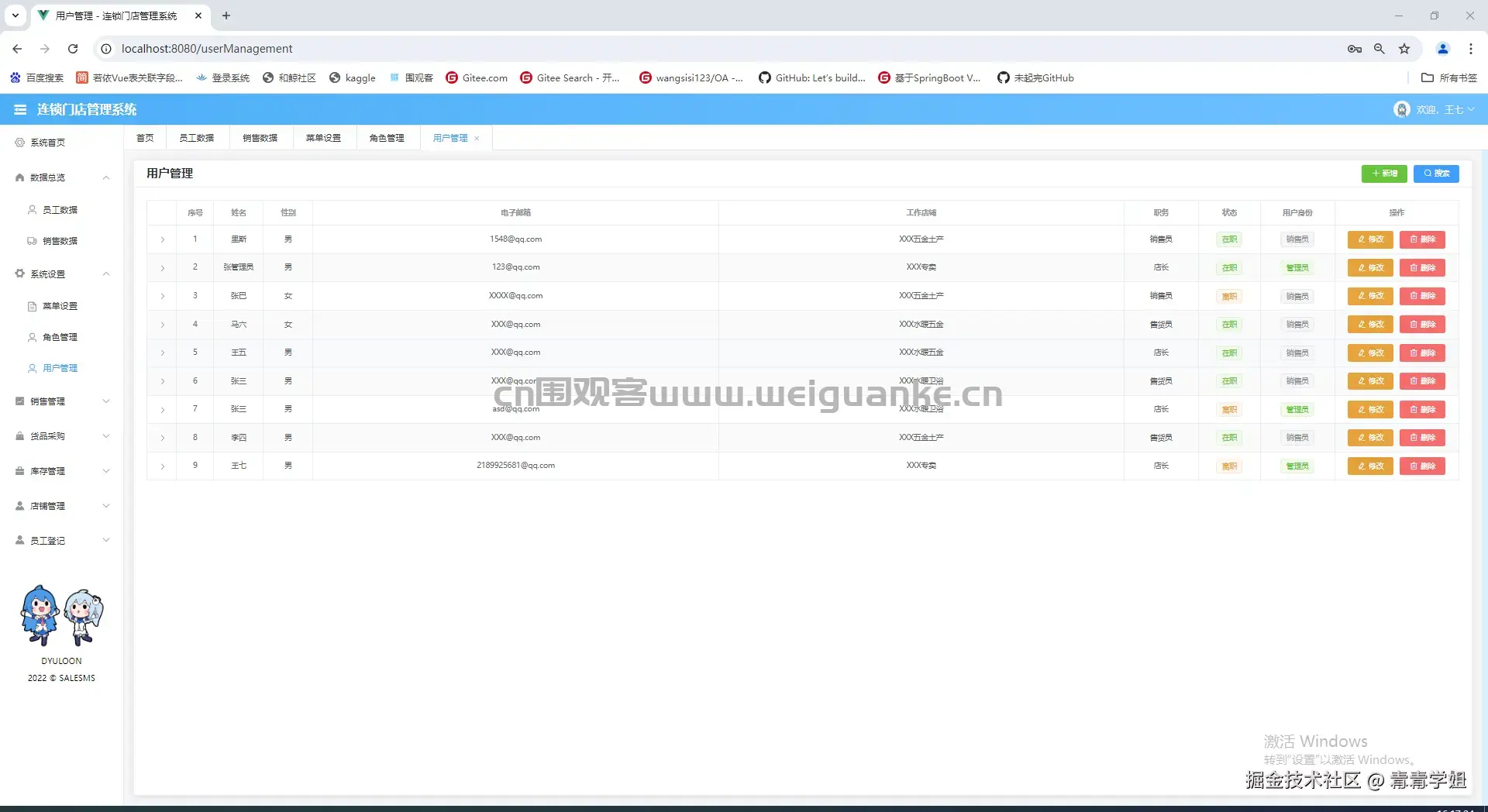Open a new browser tab with plus icon
The image size is (1488, 812).
[226, 15]
